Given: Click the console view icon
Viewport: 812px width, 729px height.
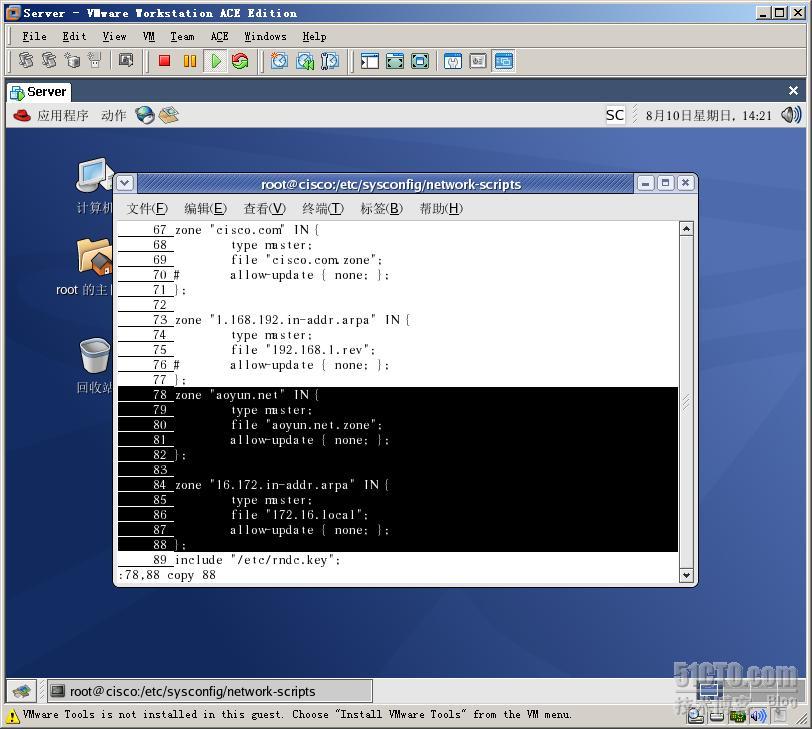Looking at the screenshot, I should pyautogui.click(x=503, y=61).
